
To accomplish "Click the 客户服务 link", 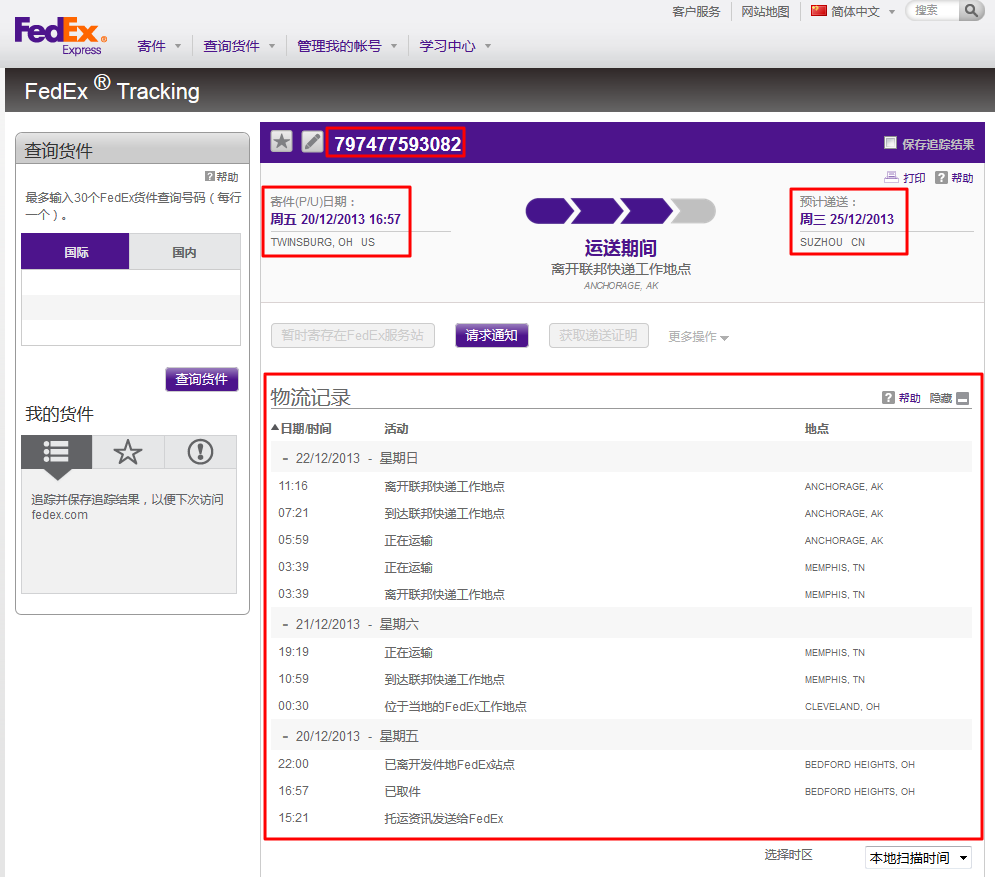I will tap(696, 11).
